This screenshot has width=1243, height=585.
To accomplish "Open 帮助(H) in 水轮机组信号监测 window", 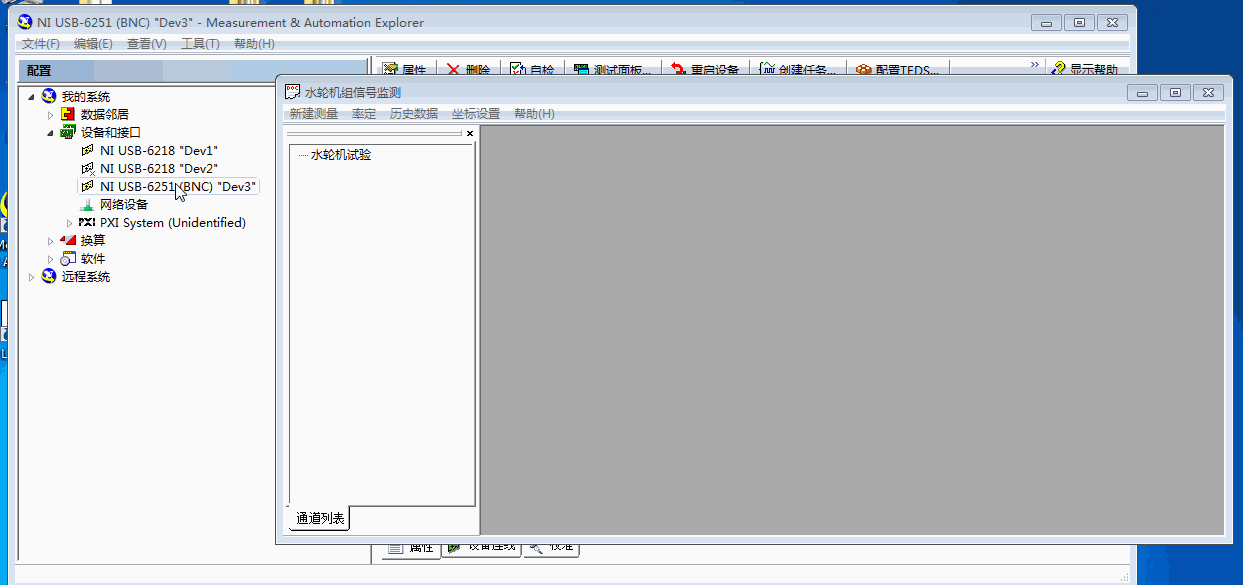I will click(534, 114).
